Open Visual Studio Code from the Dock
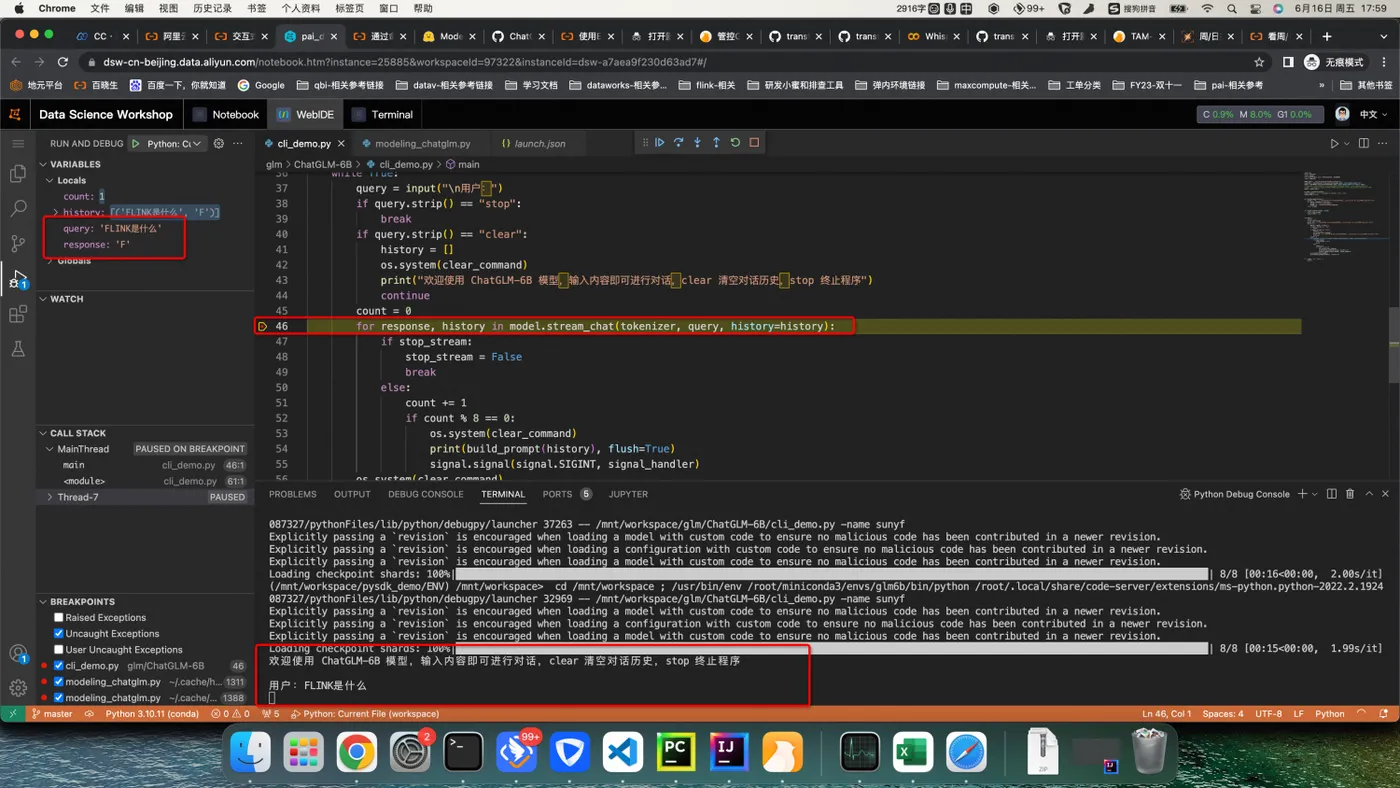1400x788 pixels. pos(623,752)
